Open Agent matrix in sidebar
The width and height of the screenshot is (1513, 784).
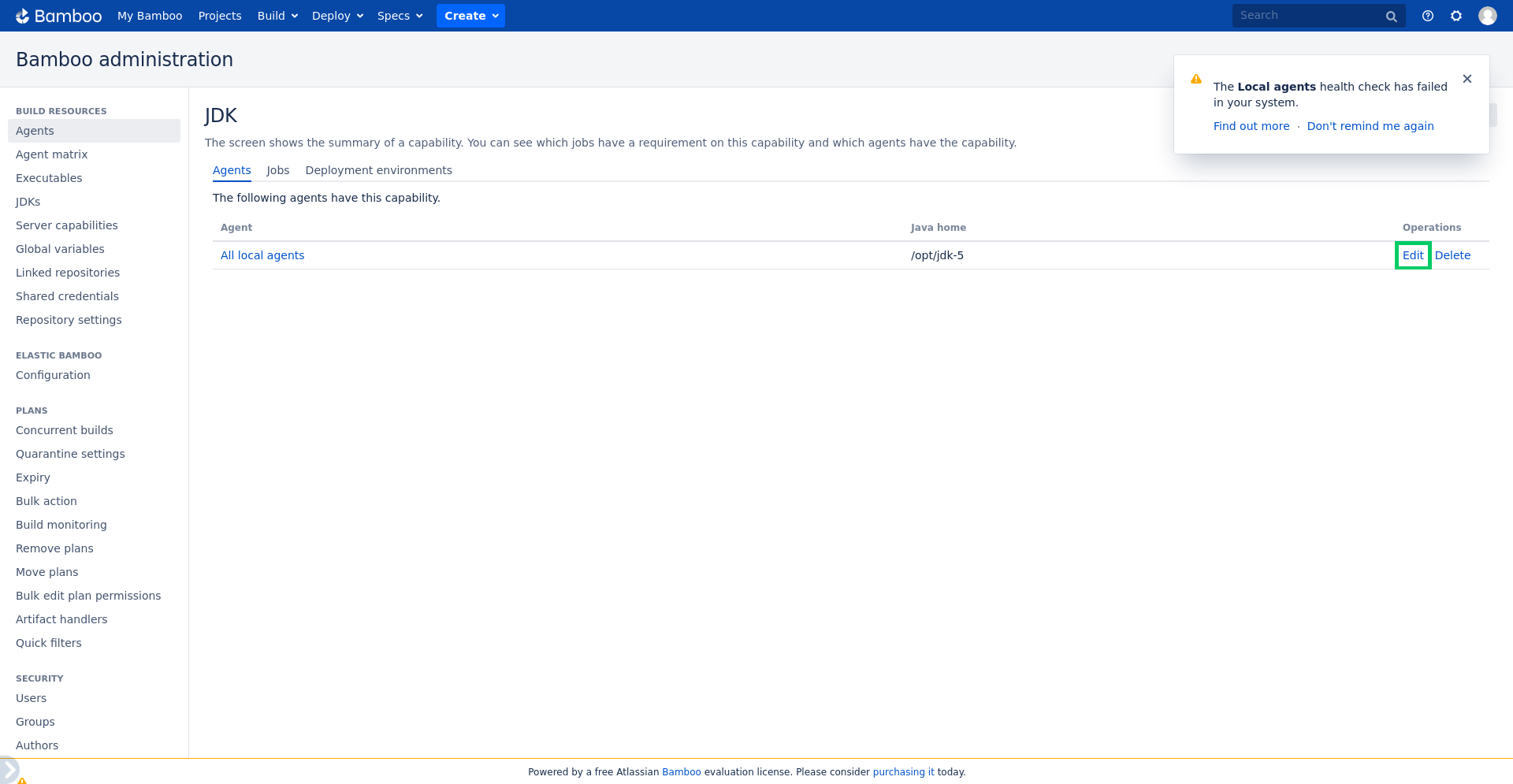point(94,154)
